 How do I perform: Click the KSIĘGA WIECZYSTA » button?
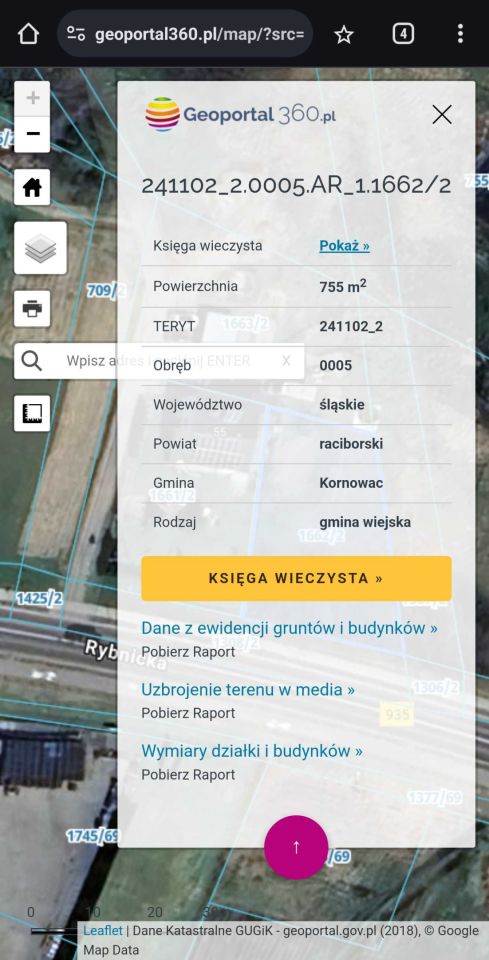tap(296, 579)
